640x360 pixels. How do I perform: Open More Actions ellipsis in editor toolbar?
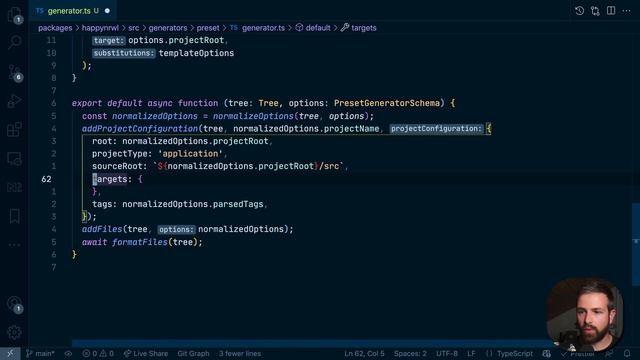(627, 11)
